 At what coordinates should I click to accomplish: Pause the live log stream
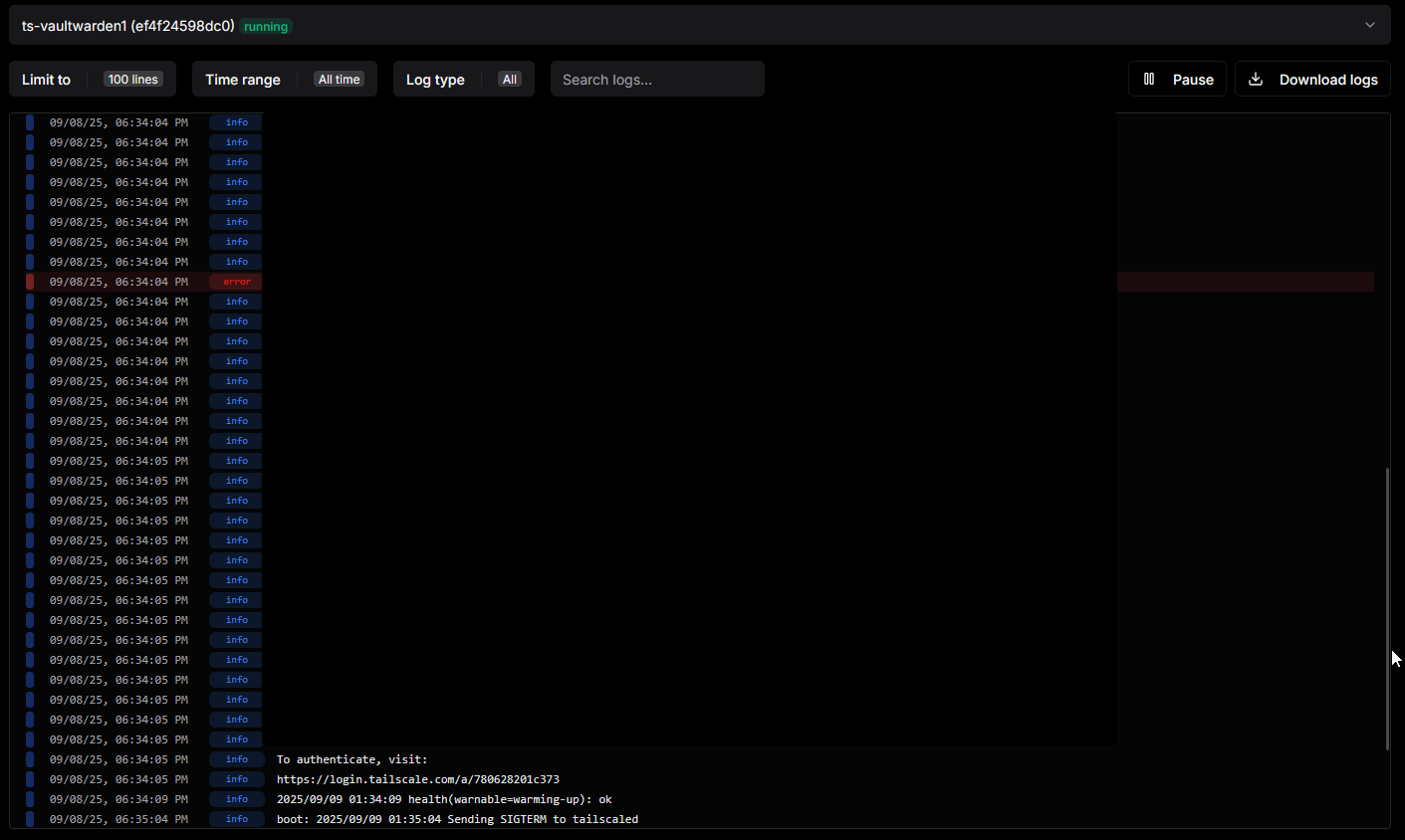[1177, 80]
